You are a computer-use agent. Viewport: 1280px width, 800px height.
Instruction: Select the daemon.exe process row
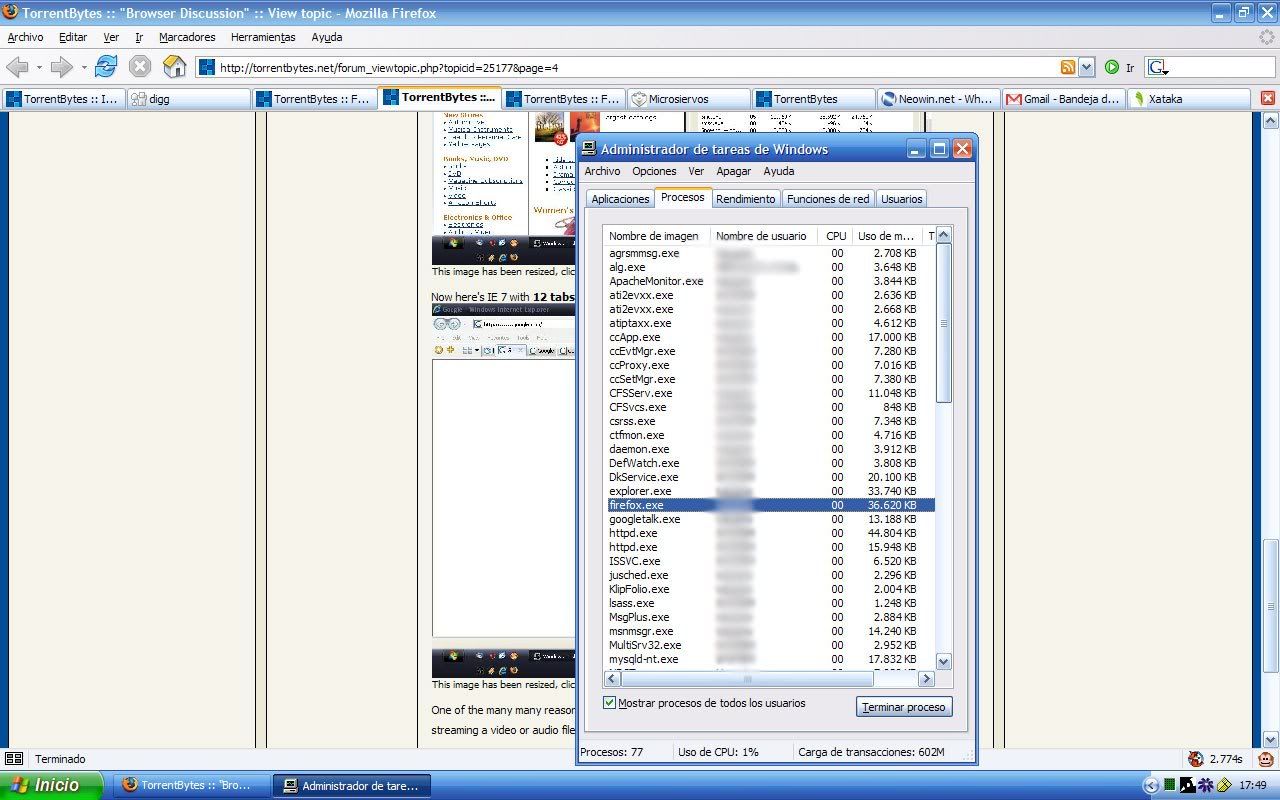pyautogui.click(x=770, y=449)
